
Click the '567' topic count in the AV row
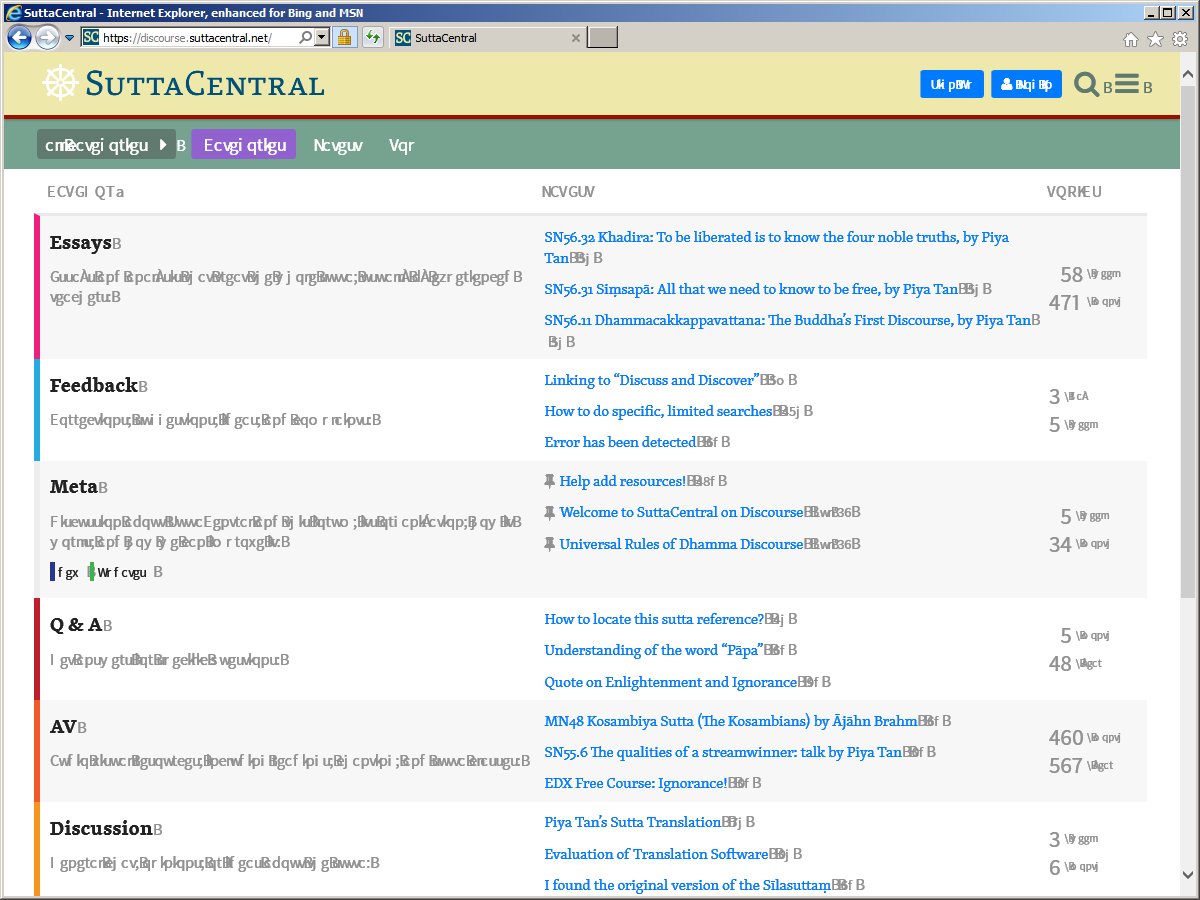pyautogui.click(x=1066, y=766)
